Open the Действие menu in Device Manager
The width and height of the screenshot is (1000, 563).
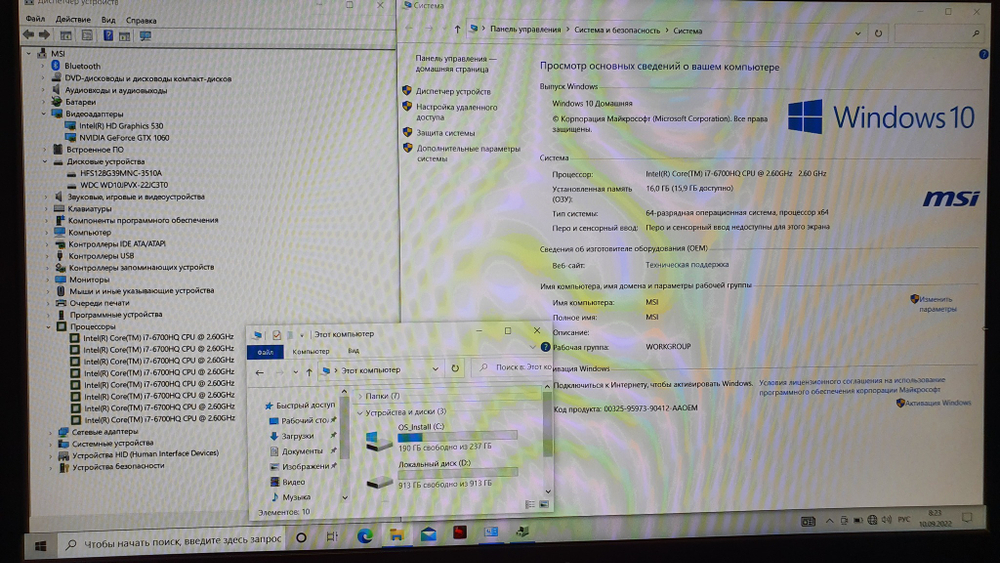73,20
